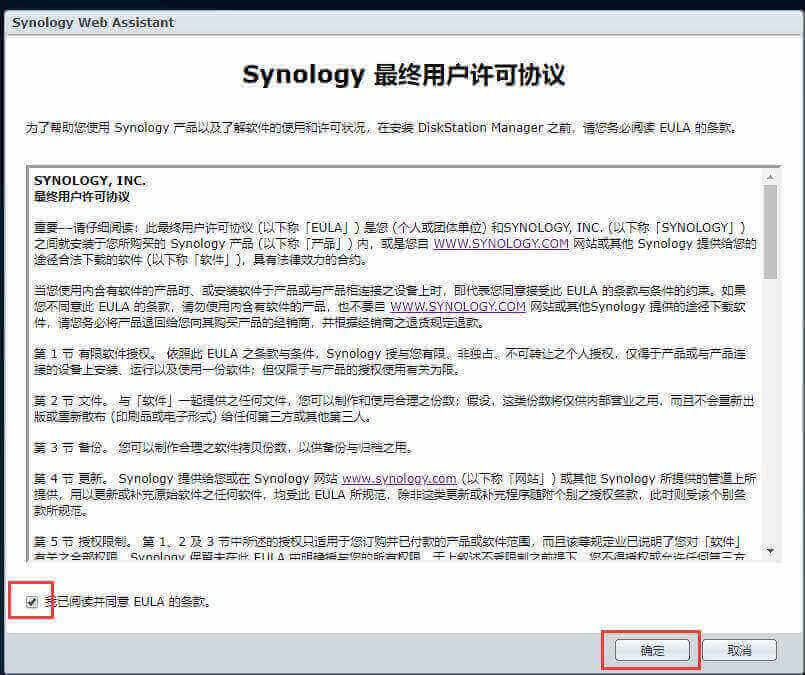Click the EULA scrollbar up arrow
Image resolution: width=805 pixels, height=675 pixels.
[770, 175]
